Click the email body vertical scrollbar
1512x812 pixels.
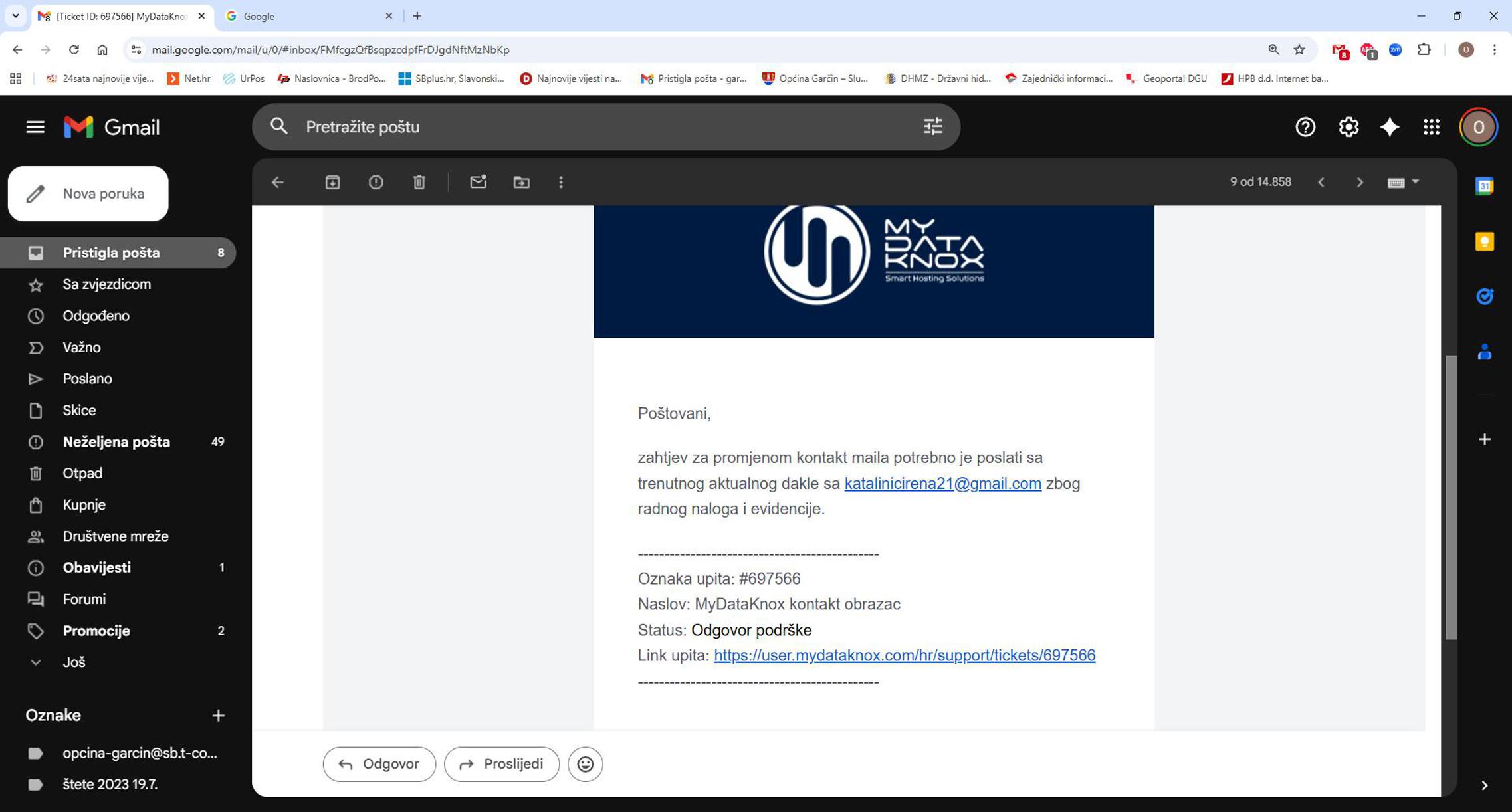coord(1451,498)
